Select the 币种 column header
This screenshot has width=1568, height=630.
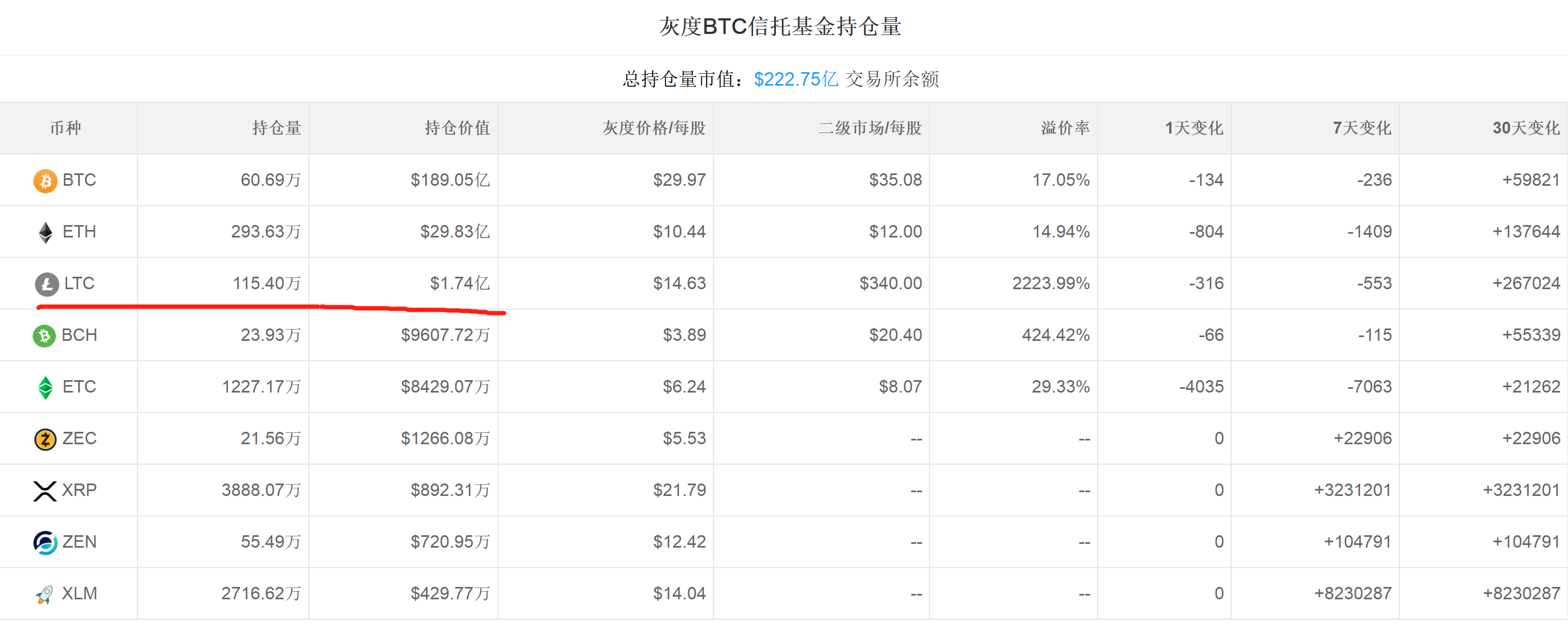point(66,128)
